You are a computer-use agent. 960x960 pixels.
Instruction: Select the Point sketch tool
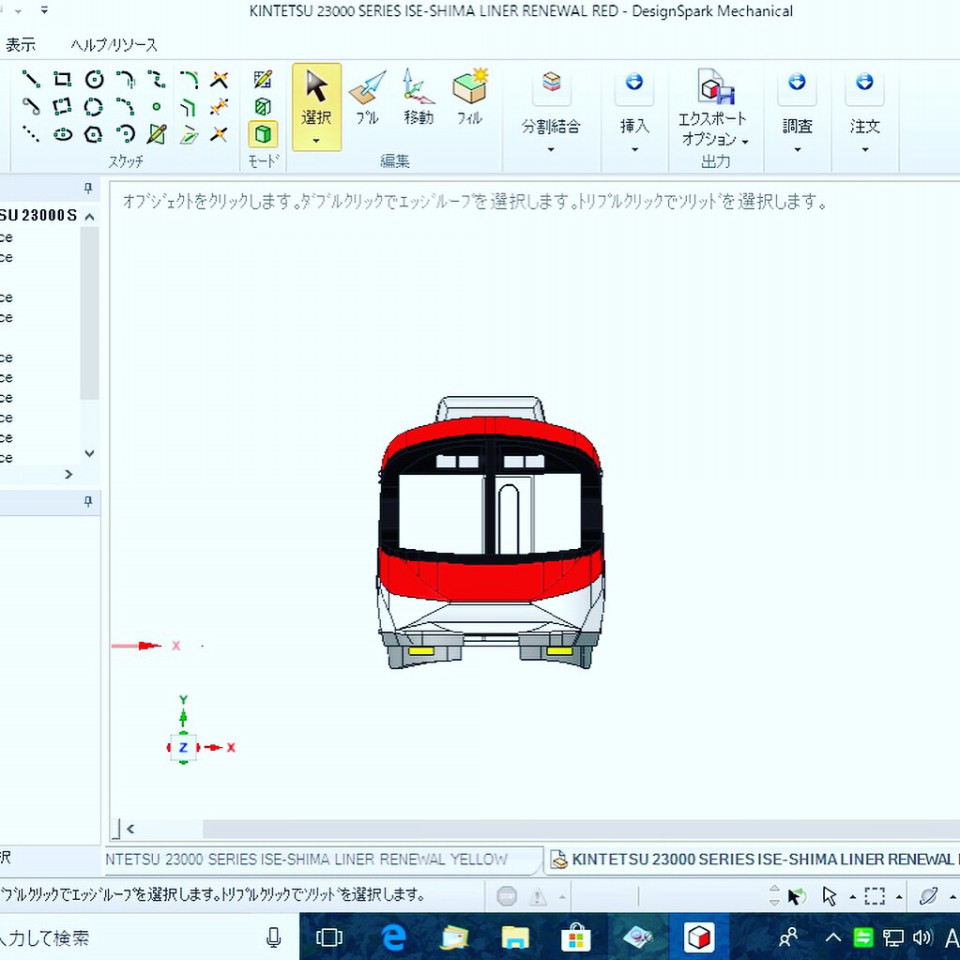click(x=157, y=107)
